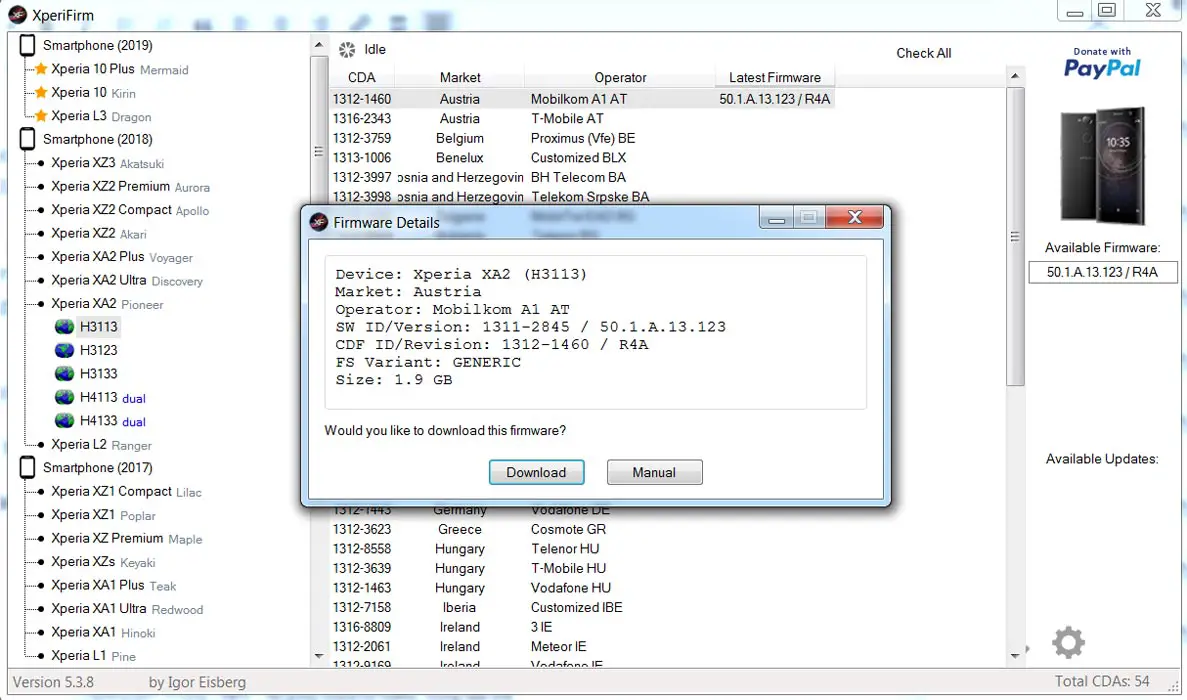The height and width of the screenshot is (700, 1187).
Task: Select the Proximus (Vfe) BE row
Action: 582,138
